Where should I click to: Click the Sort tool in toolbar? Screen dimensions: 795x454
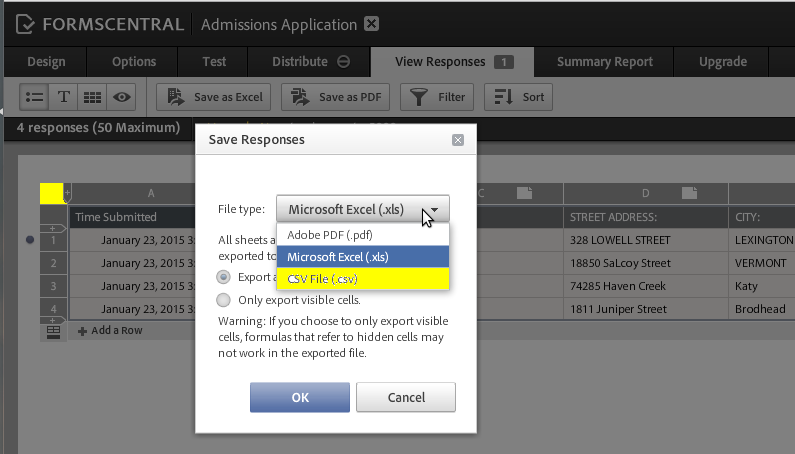point(519,97)
